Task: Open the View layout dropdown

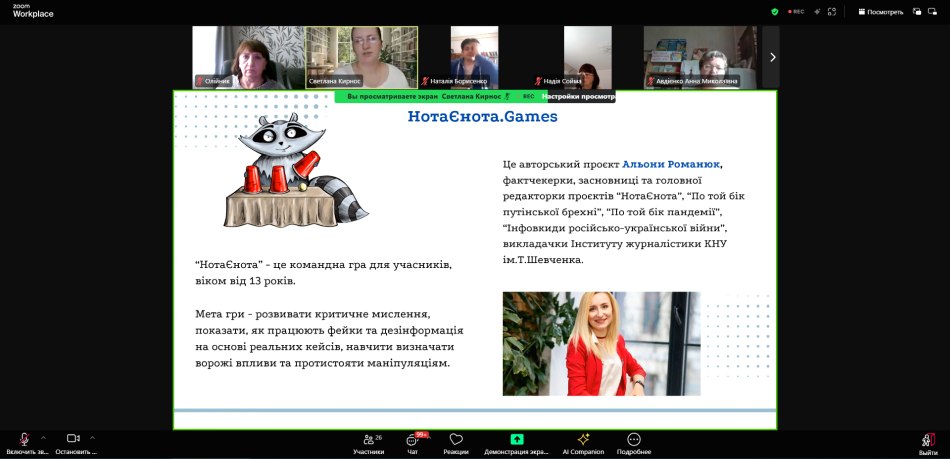Action: click(881, 12)
